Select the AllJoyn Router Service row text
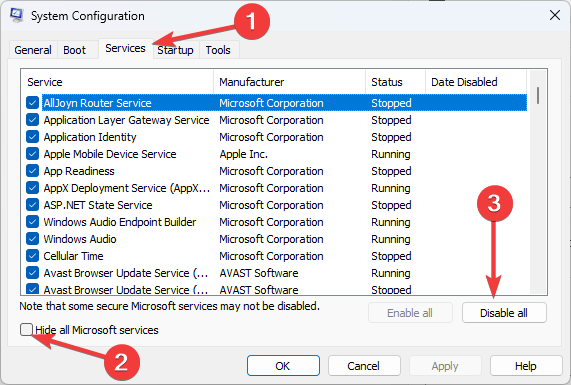Viewport: 571px width, 385px height. click(x=98, y=103)
